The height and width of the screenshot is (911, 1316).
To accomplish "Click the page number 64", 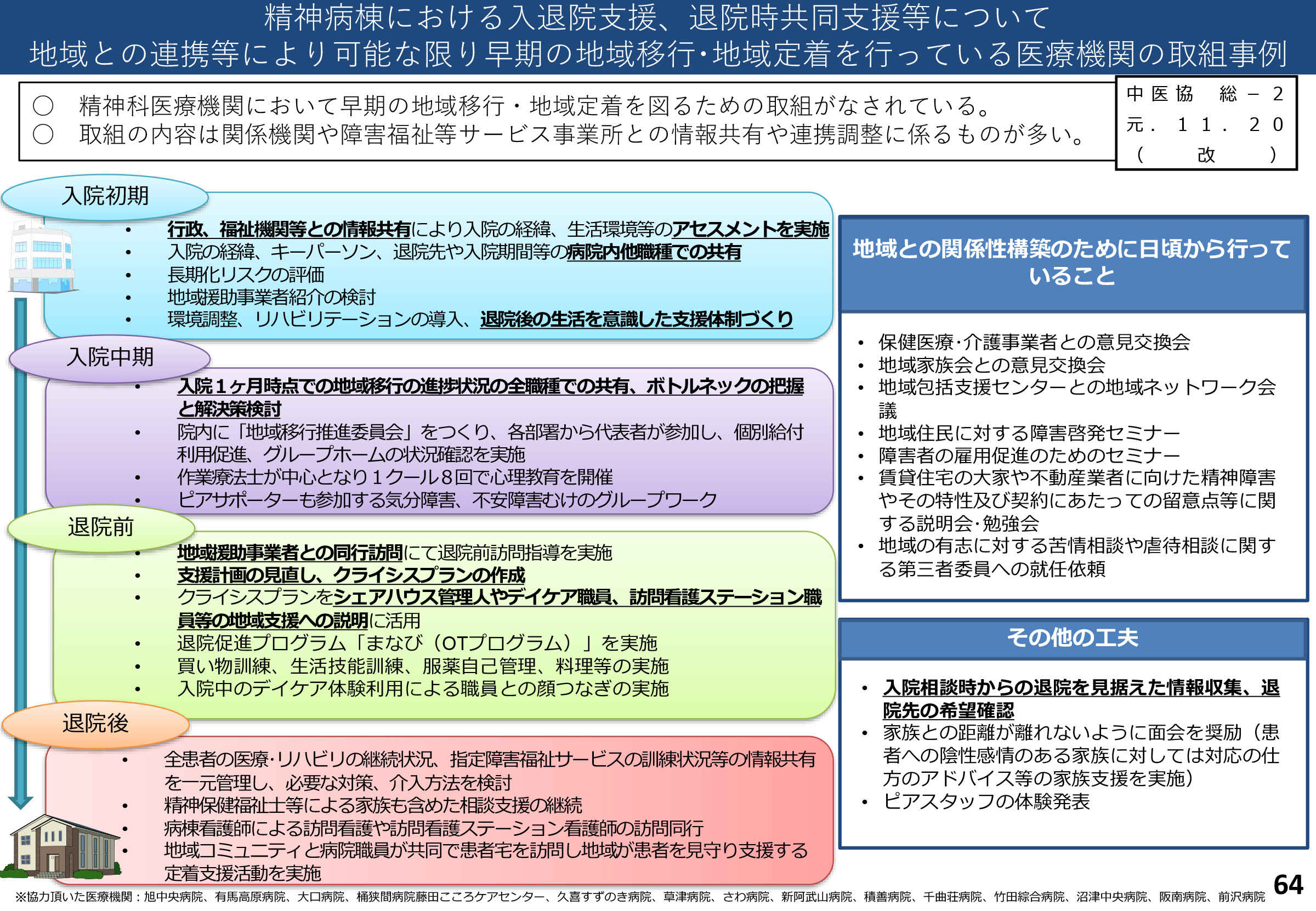I will (1288, 885).
